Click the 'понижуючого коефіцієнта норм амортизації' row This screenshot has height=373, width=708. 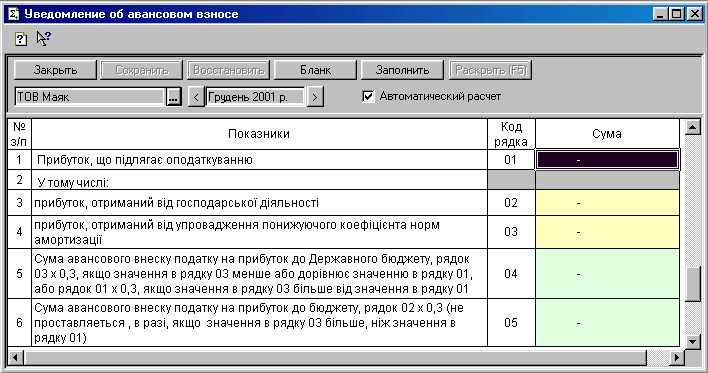[x=259, y=232]
